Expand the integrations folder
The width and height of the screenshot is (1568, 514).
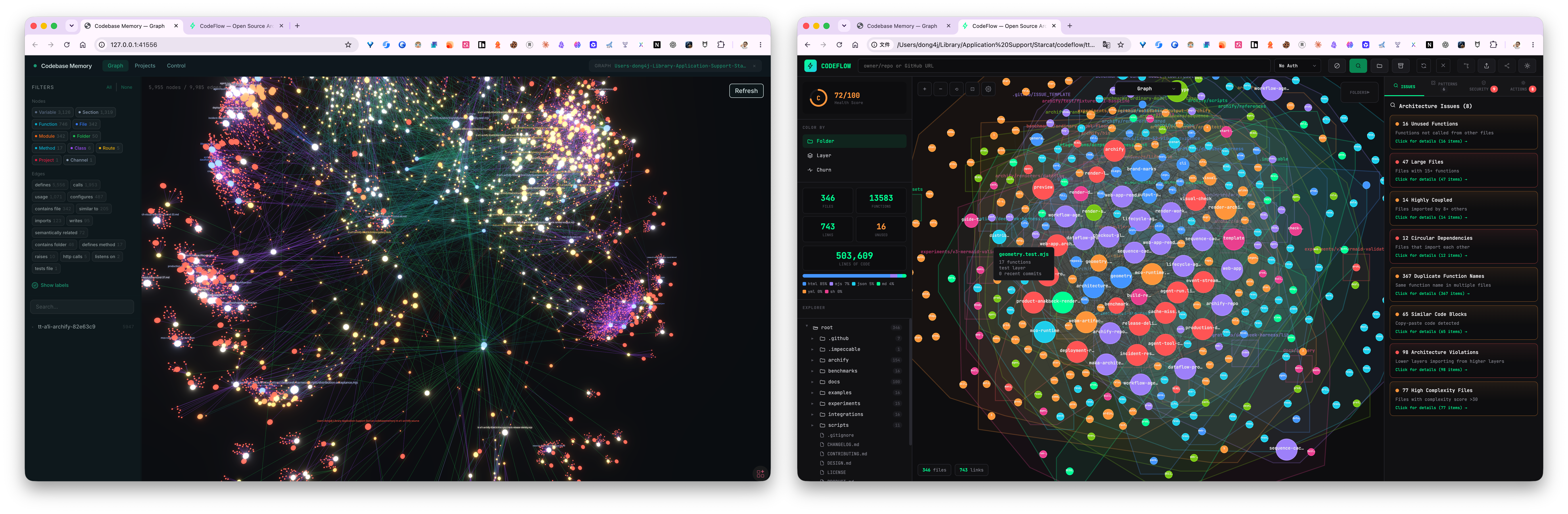coord(813,414)
